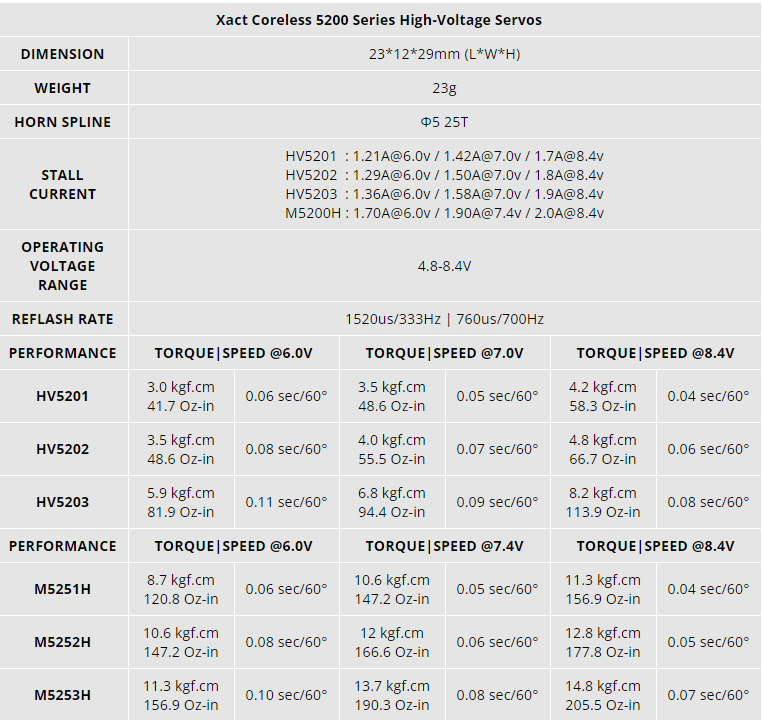Viewport: 762px width, 720px height.
Task: Click the spline value "Φ5 25T"
Action: (x=444, y=122)
